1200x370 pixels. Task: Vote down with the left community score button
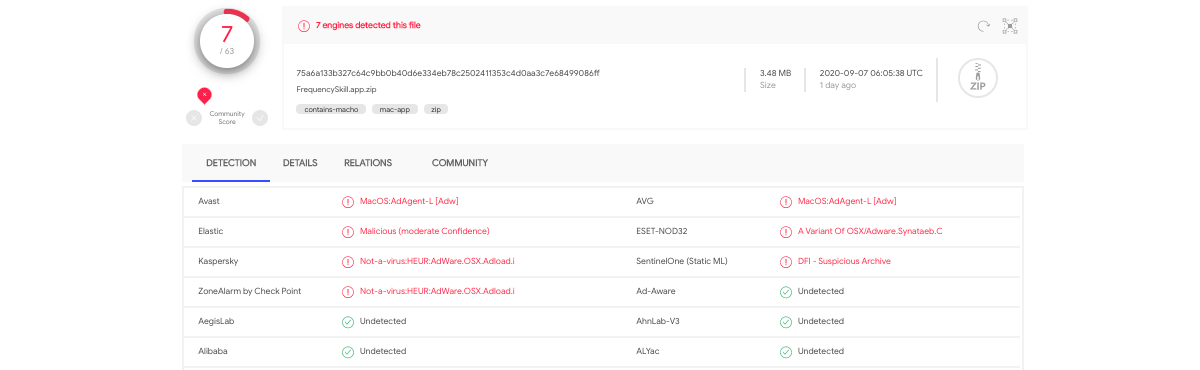[x=194, y=118]
